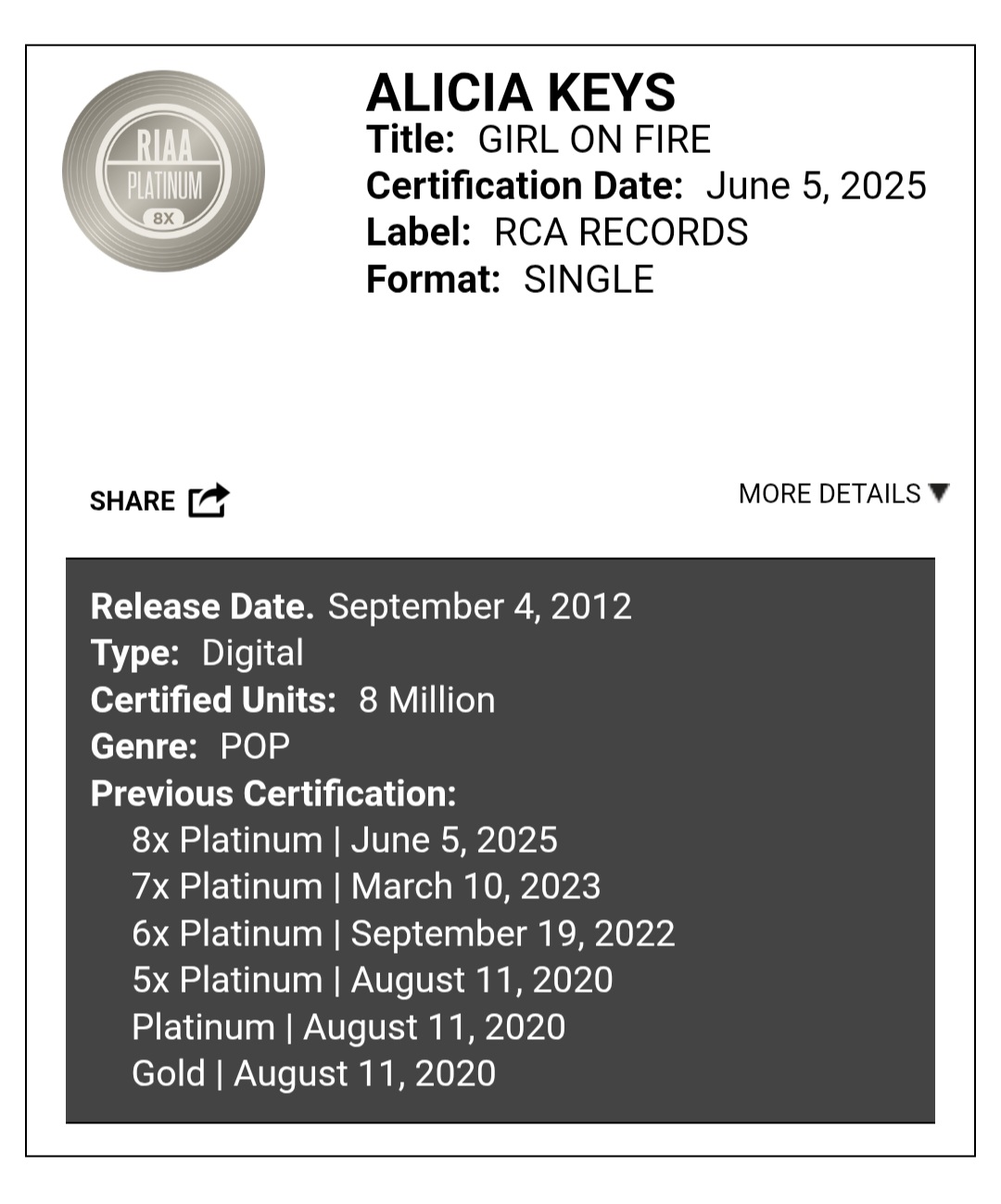
Task: Click the release date September 4, 2012
Action: tap(480, 606)
